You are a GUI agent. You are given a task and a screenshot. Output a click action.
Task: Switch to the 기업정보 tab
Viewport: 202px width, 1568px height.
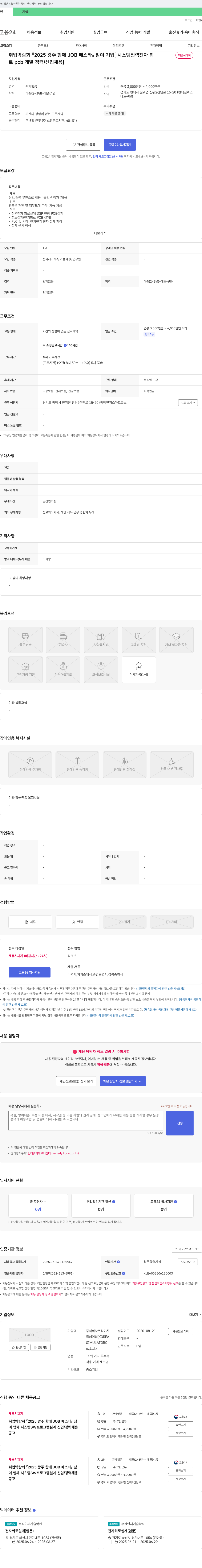pyautogui.click(x=193, y=46)
